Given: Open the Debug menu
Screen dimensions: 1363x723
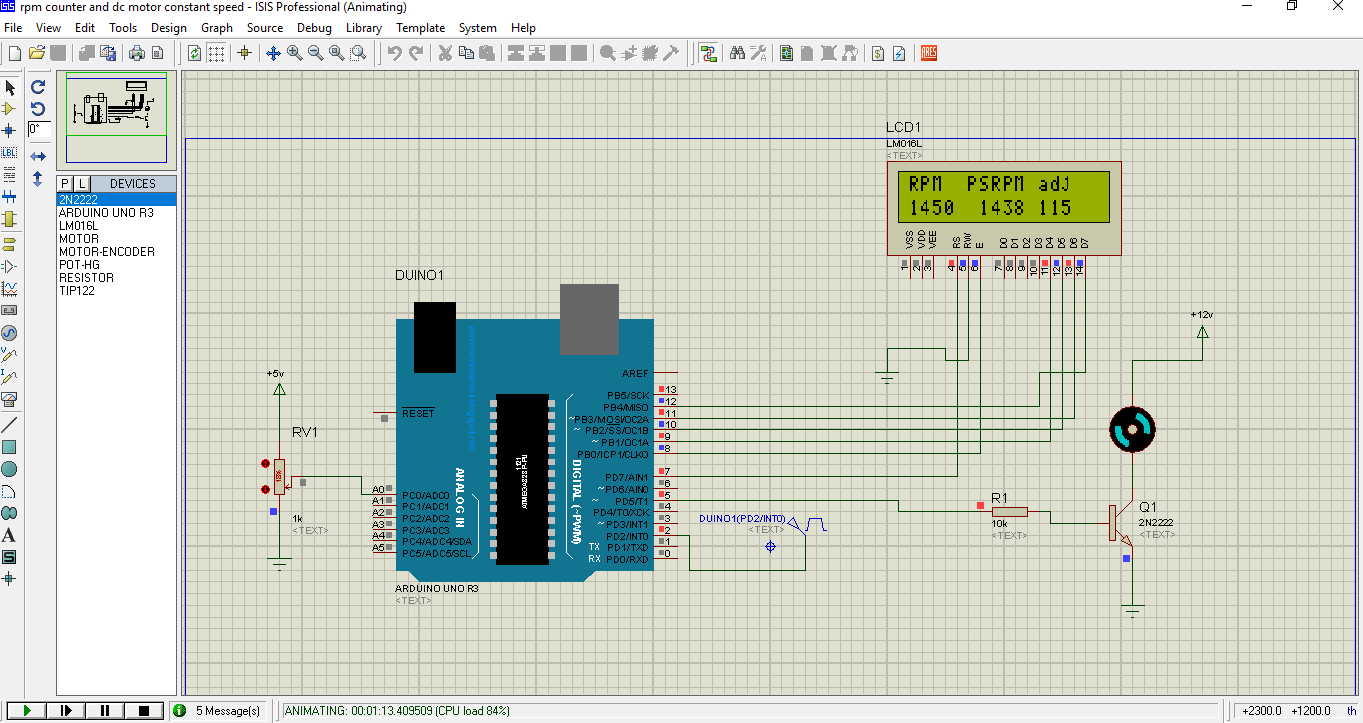Looking at the screenshot, I should (314, 28).
